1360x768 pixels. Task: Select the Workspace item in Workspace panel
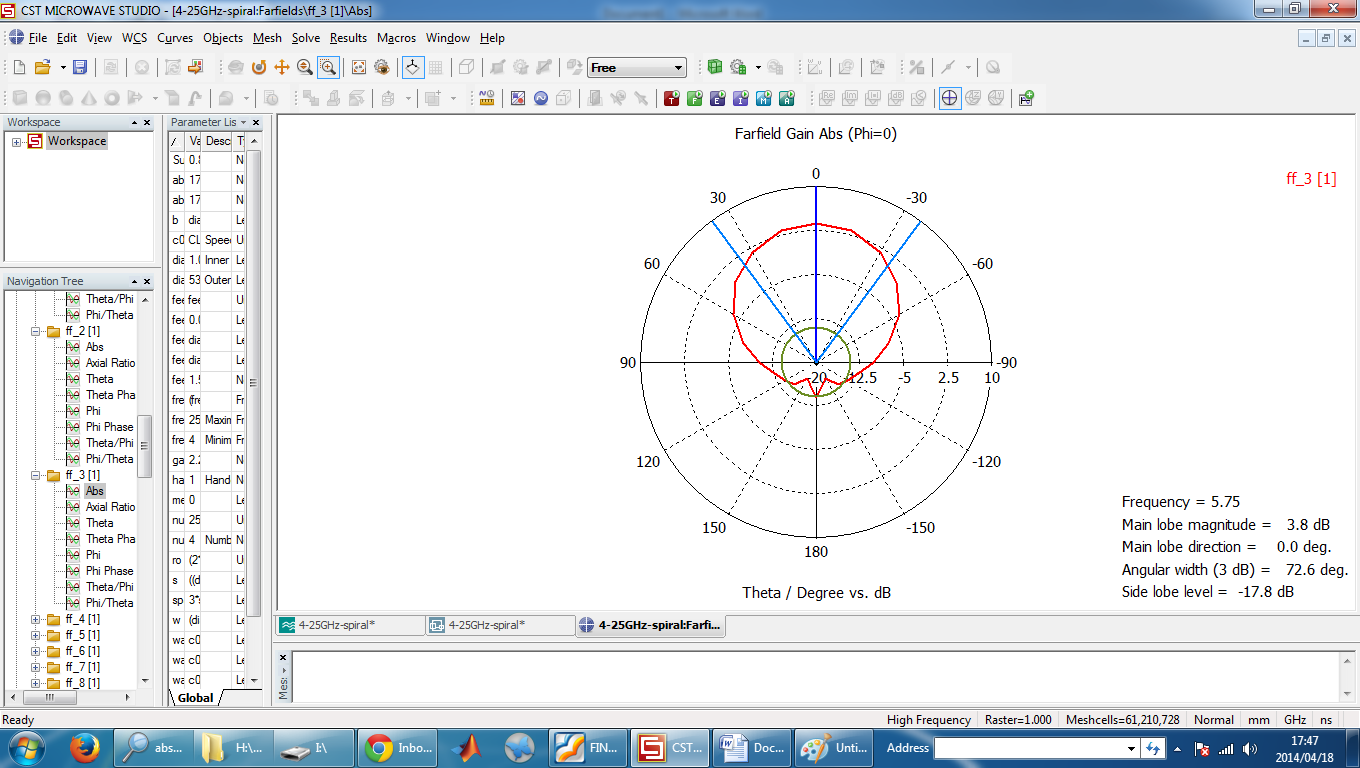coord(76,141)
